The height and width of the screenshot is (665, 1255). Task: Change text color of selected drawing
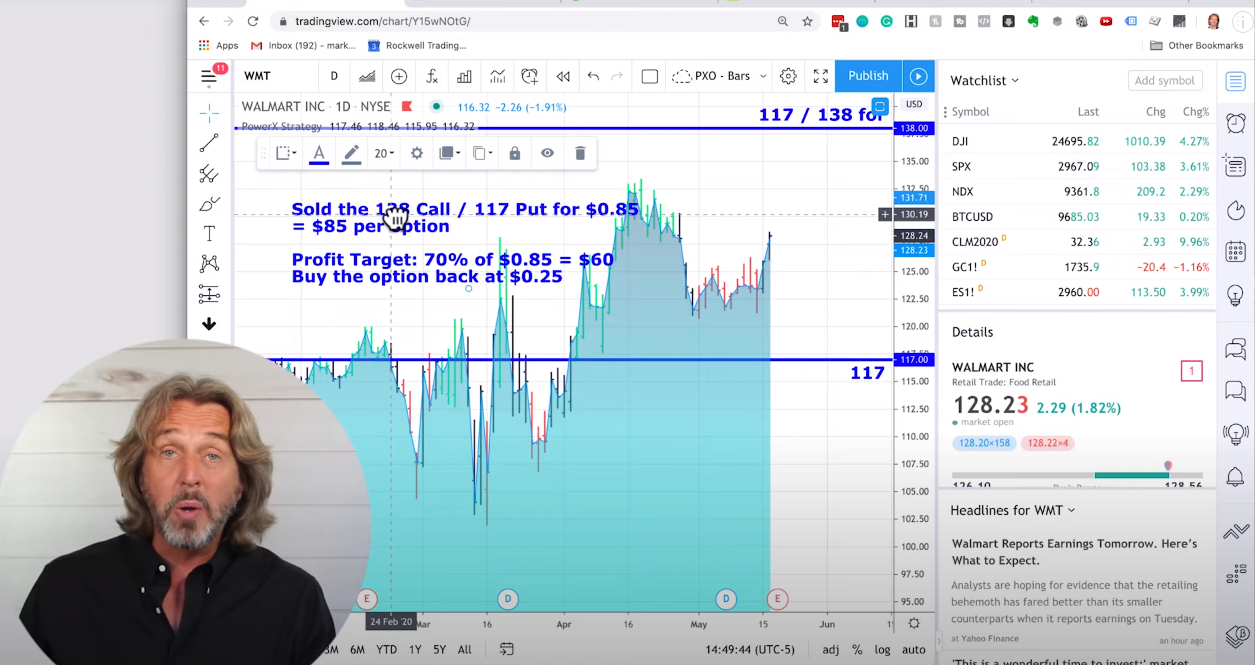click(x=318, y=153)
